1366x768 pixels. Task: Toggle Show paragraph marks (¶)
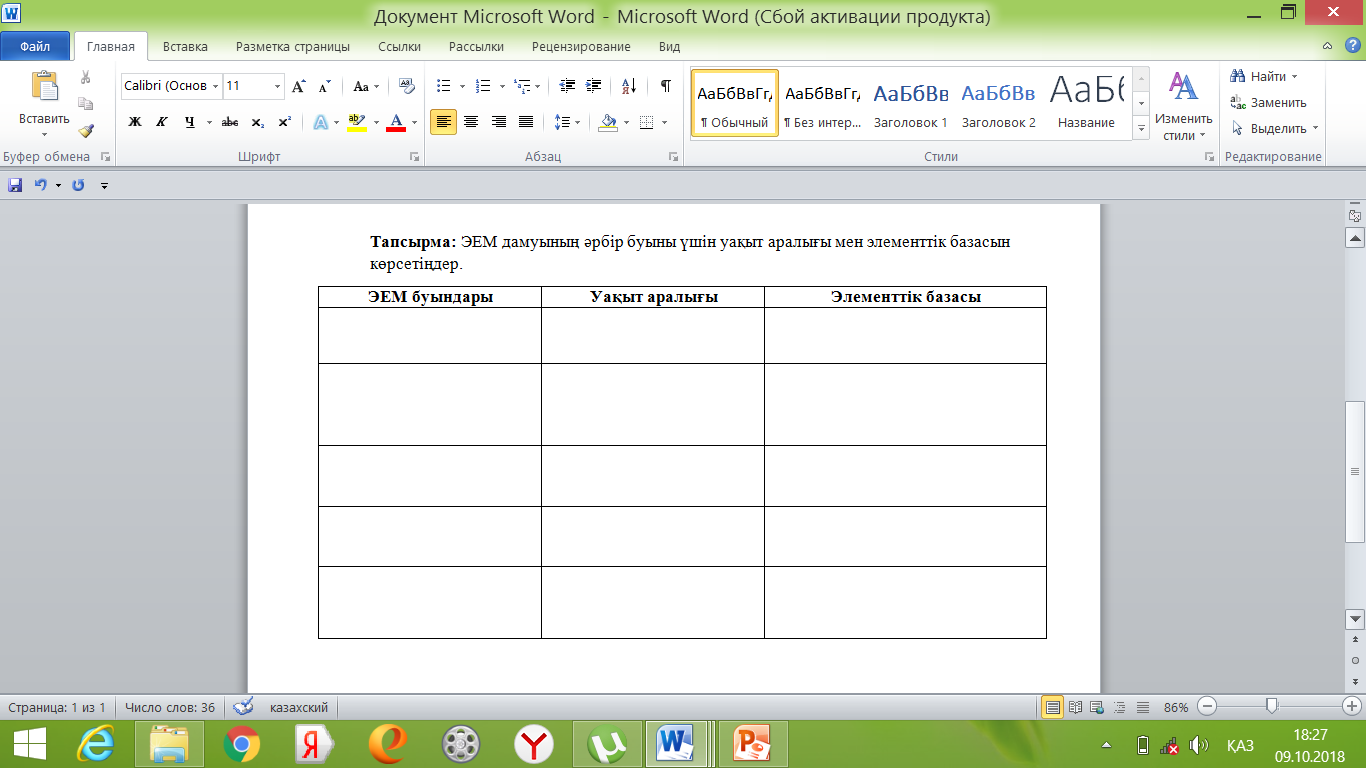click(x=665, y=87)
